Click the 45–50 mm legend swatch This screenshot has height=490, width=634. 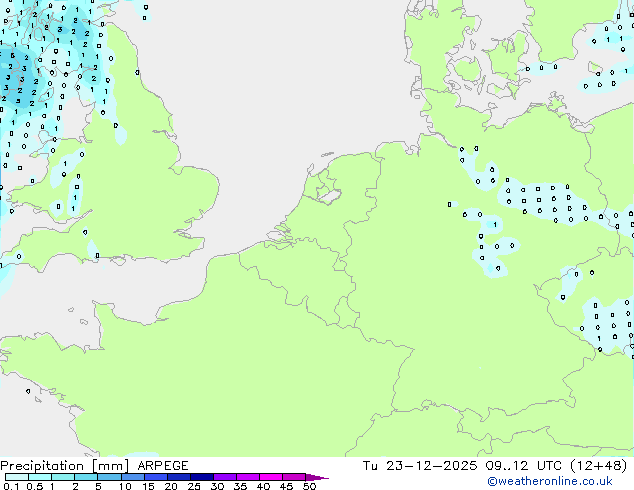coord(294,477)
